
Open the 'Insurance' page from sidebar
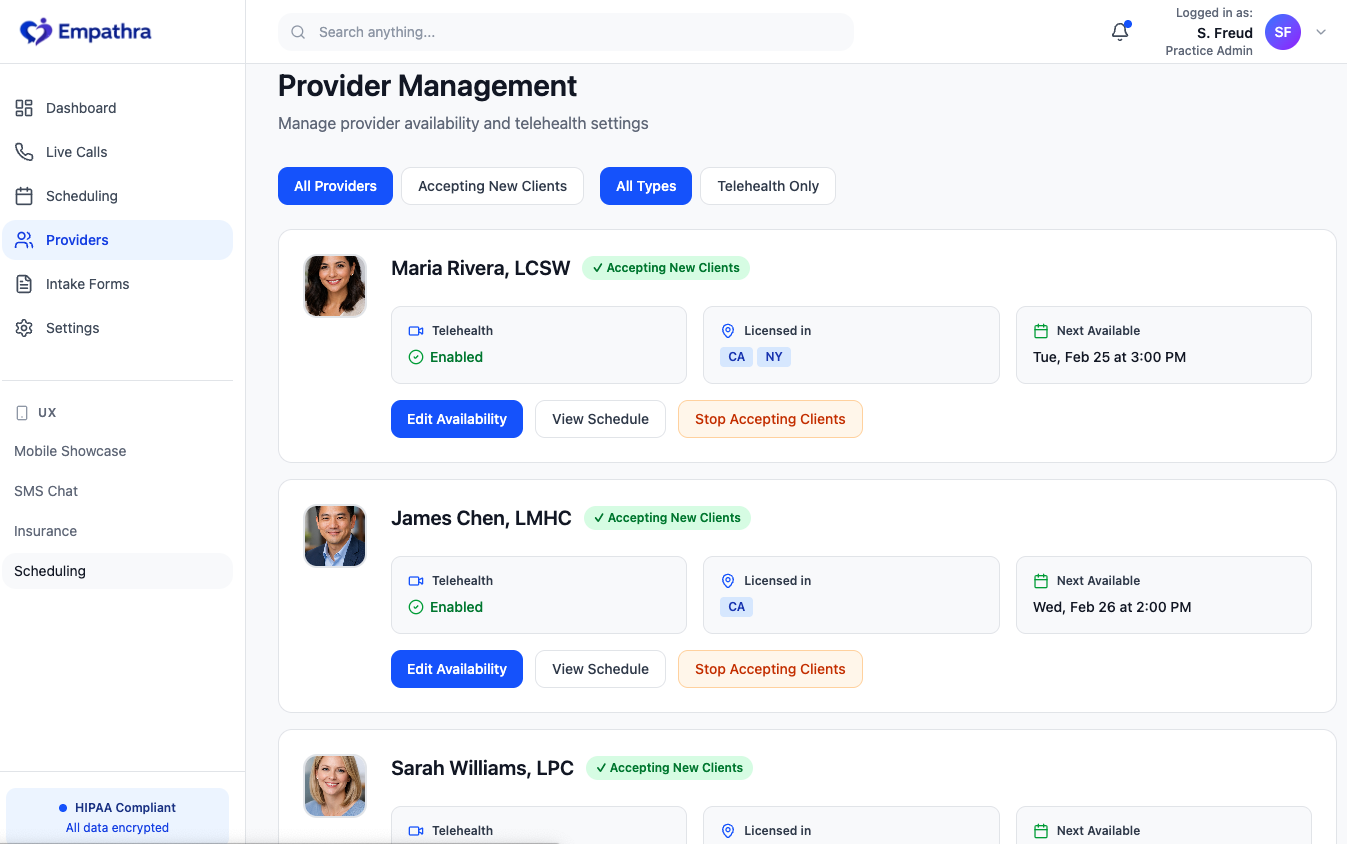45,531
